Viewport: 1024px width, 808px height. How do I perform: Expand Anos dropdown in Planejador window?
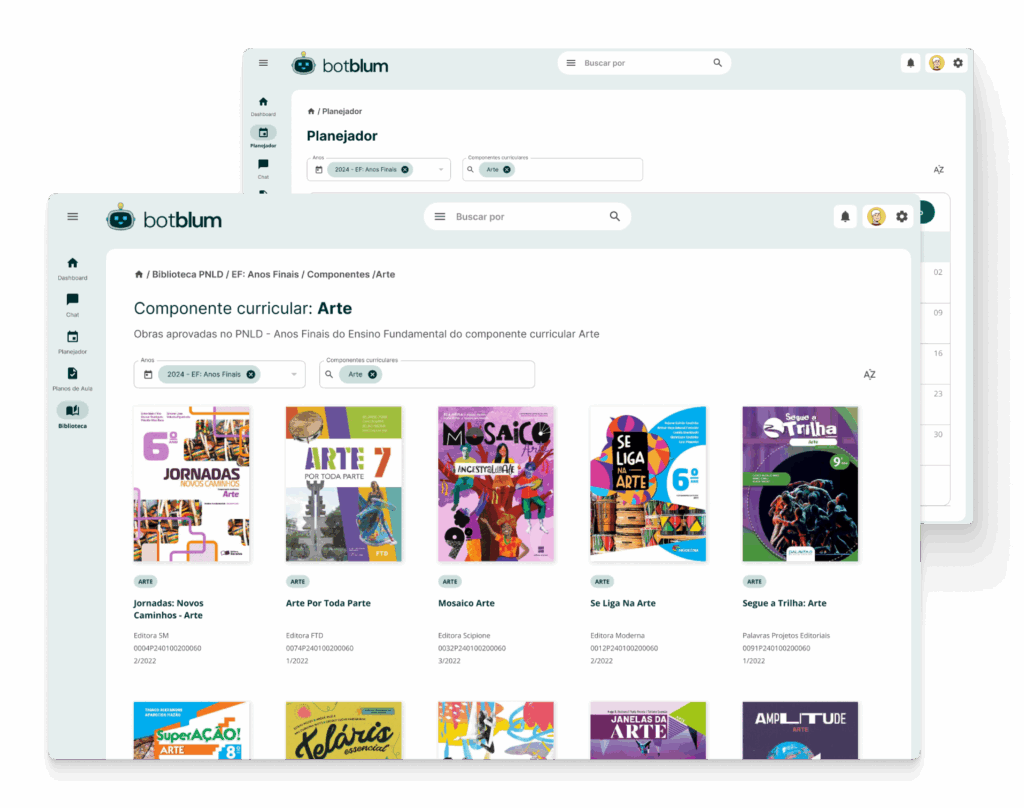(441, 169)
